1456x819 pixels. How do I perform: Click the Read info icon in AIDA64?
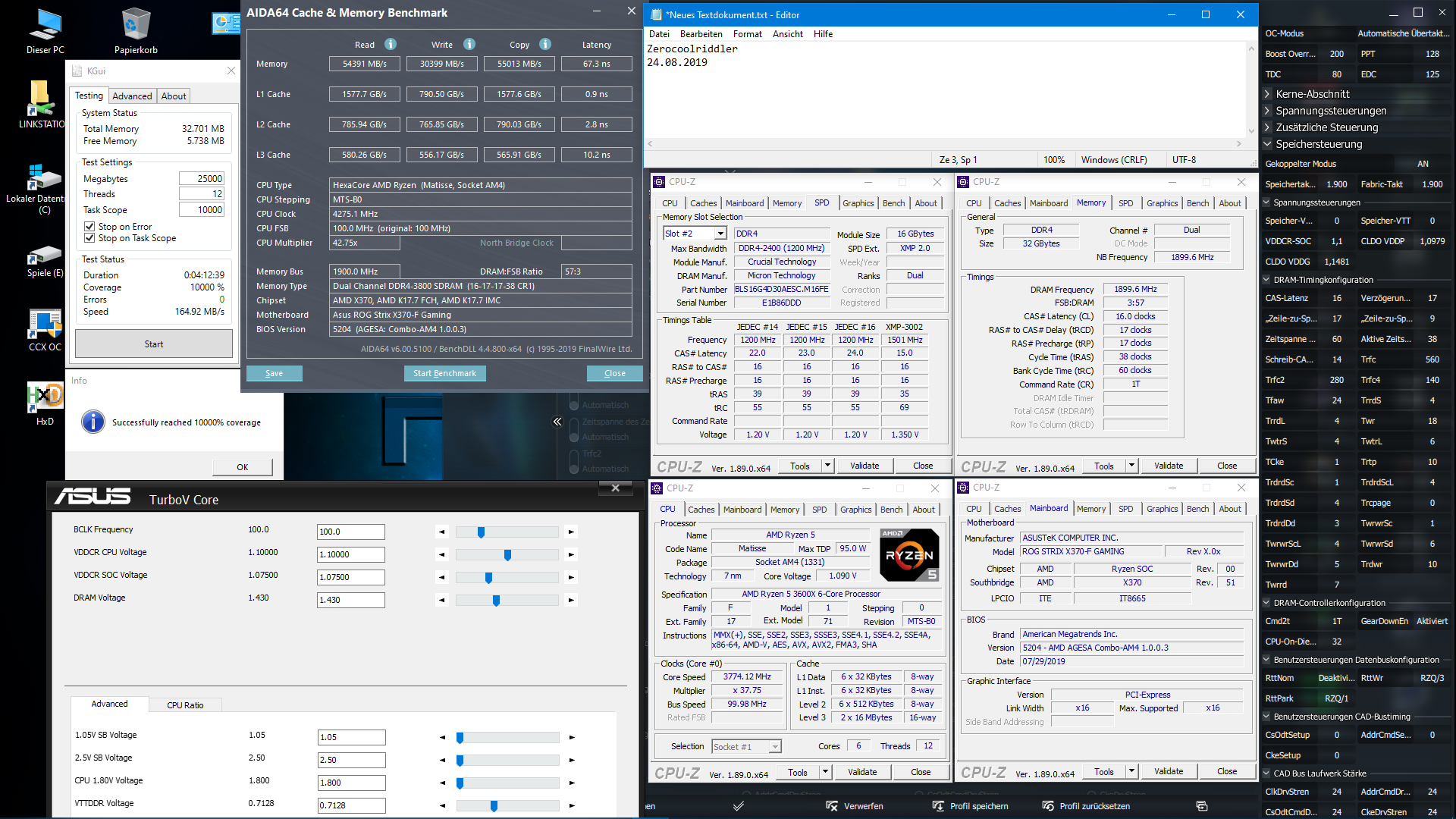point(391,45)
